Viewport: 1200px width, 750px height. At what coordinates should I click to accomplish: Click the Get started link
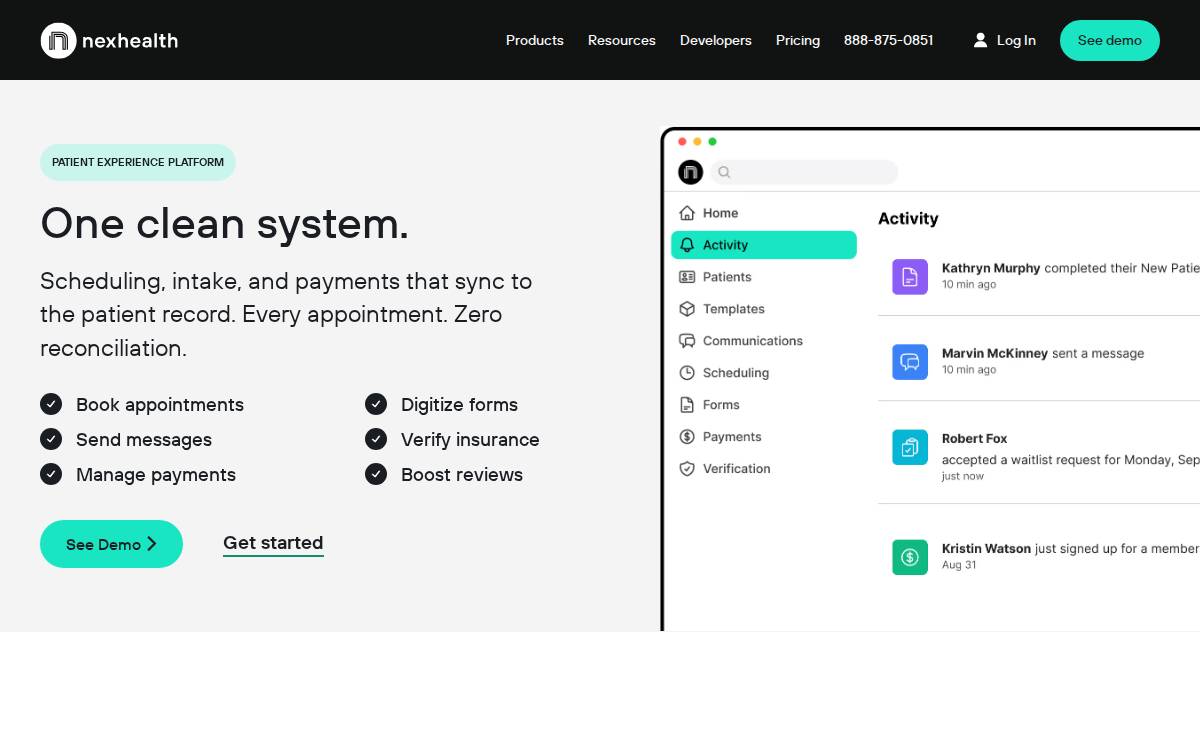[273, 543]
